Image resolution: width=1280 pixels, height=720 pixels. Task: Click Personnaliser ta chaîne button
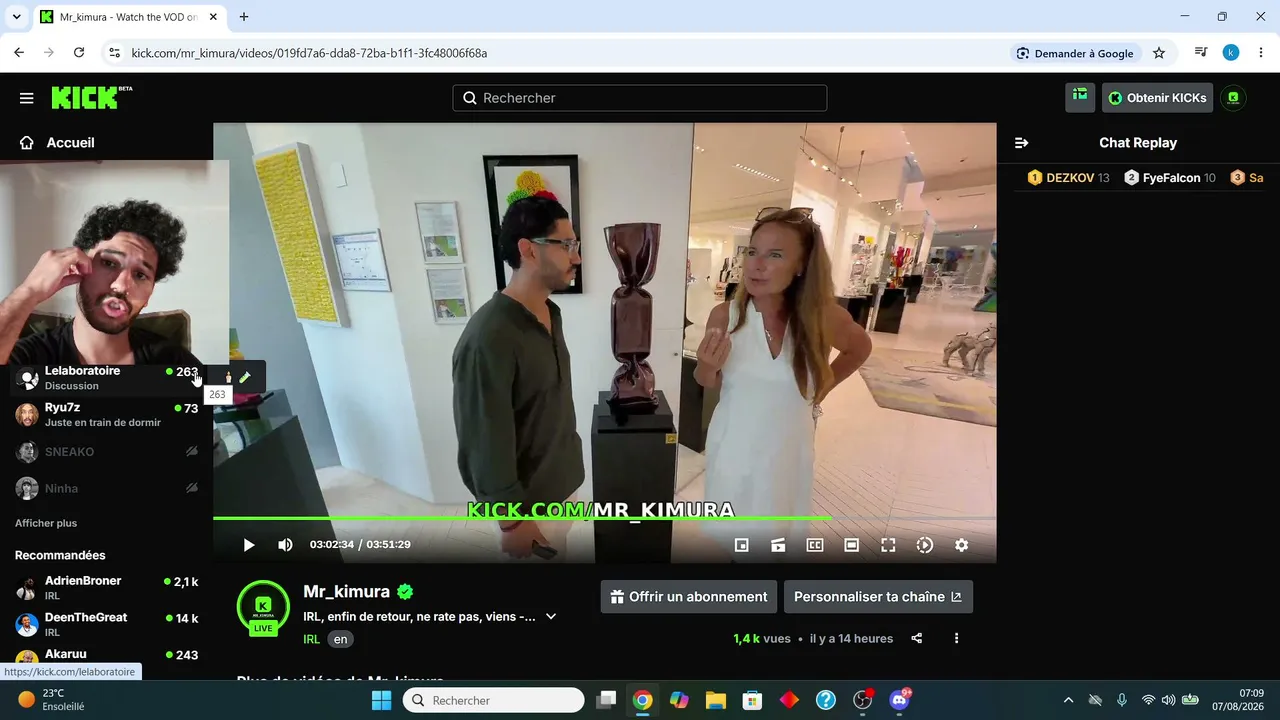point(878,597)
